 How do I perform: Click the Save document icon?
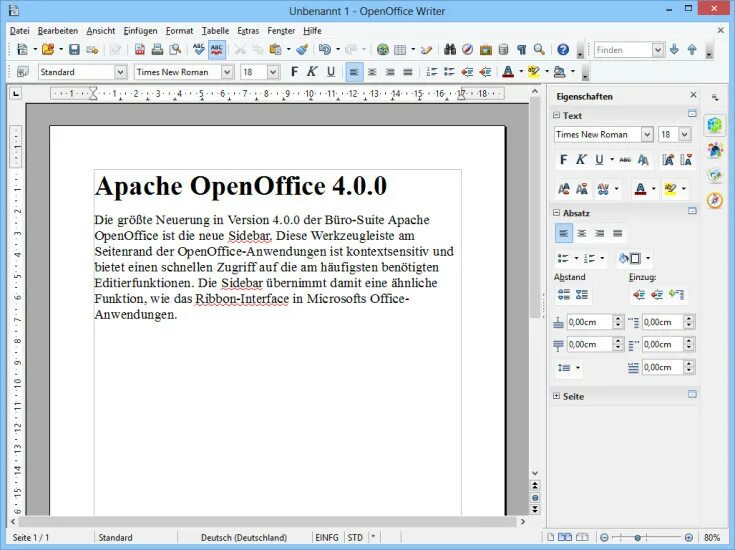coord(74,49)
